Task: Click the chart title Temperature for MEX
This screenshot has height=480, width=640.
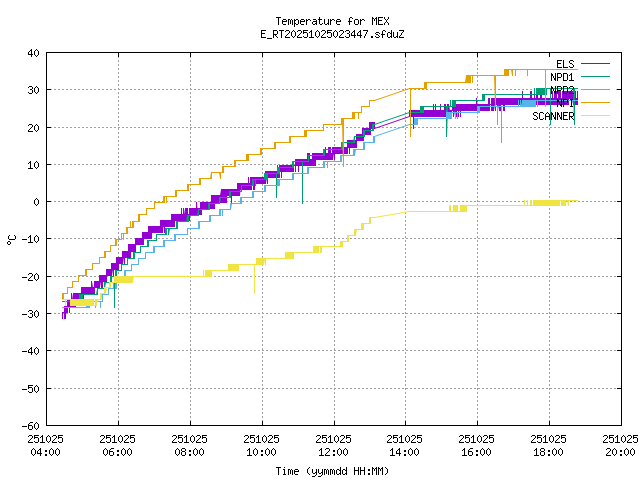Action: coord(332,21)
